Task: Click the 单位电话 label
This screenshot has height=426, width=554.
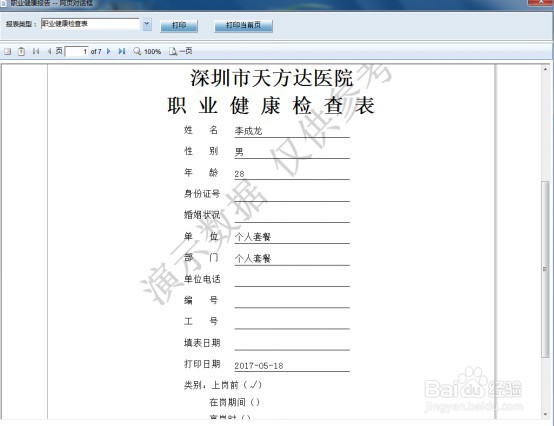Action: click(x=202, y=279)
